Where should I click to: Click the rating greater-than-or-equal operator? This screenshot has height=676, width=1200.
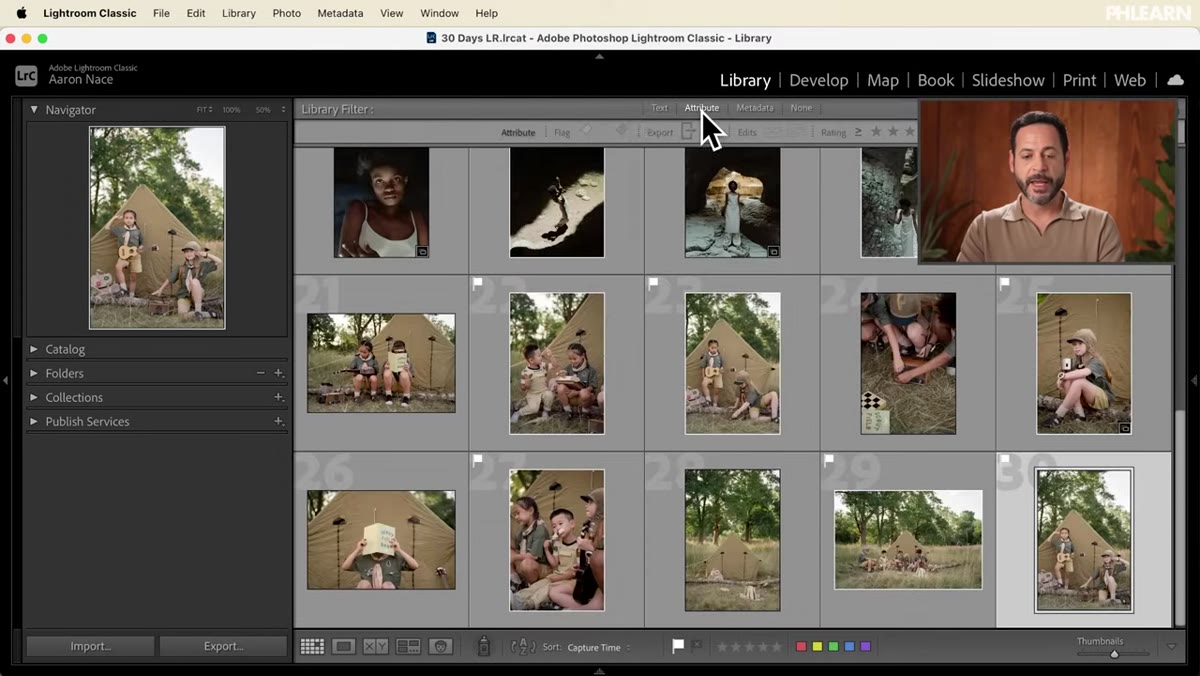coord(858,132)
